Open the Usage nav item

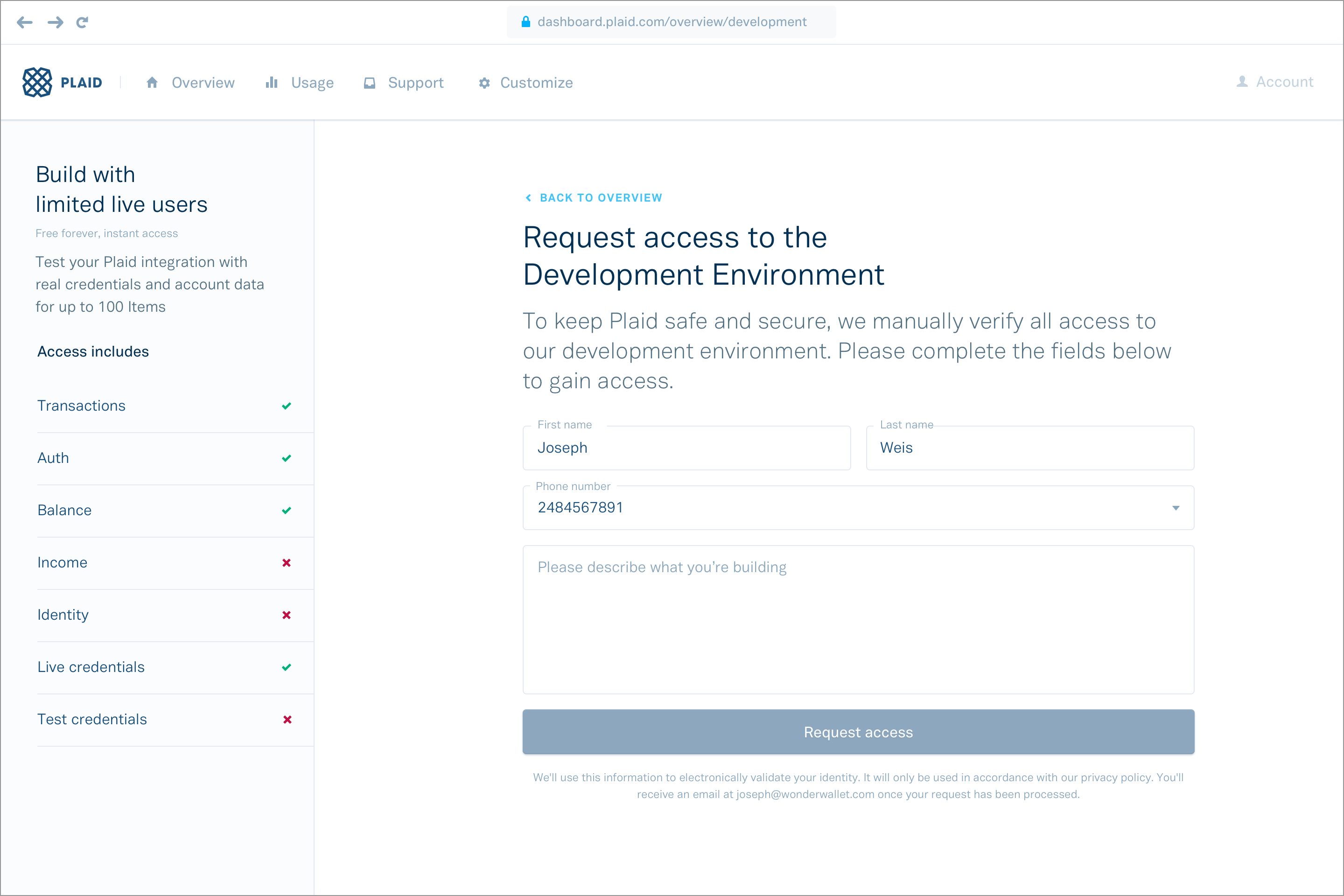[313, 83]
